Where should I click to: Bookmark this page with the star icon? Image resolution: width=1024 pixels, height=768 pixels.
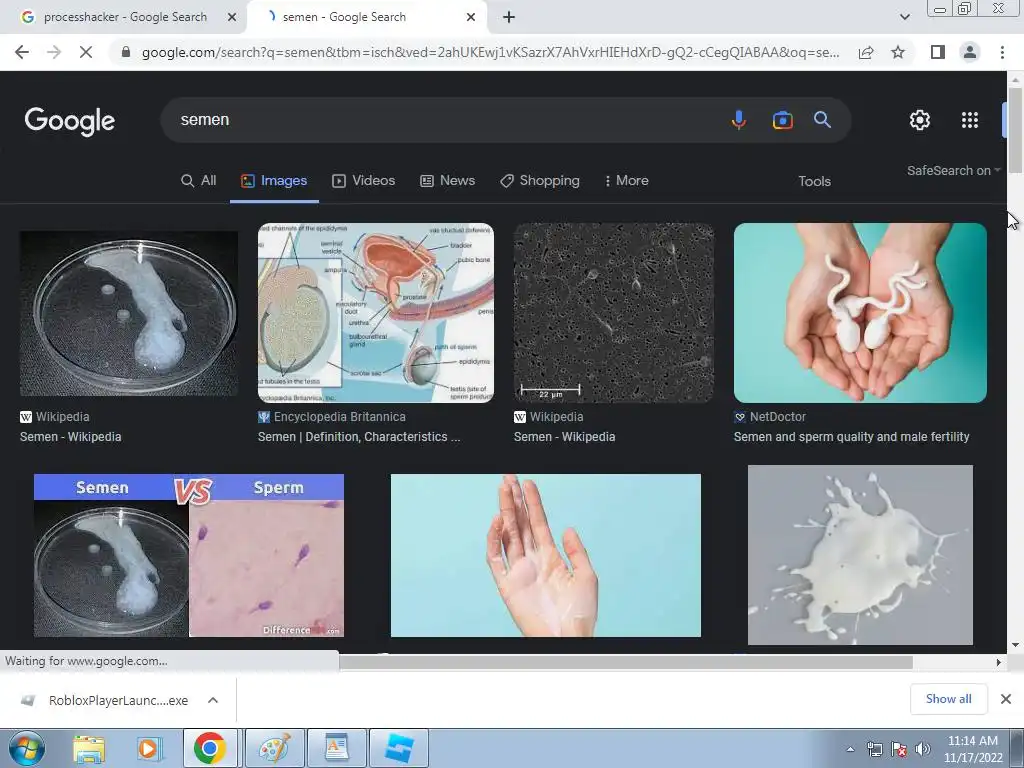pos(898,52)
